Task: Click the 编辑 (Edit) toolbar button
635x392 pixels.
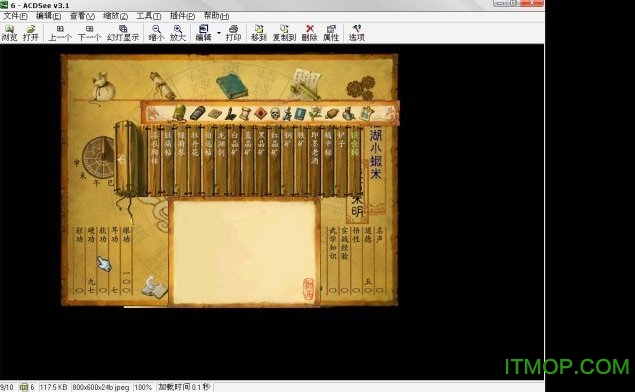Action: (203, 33)
